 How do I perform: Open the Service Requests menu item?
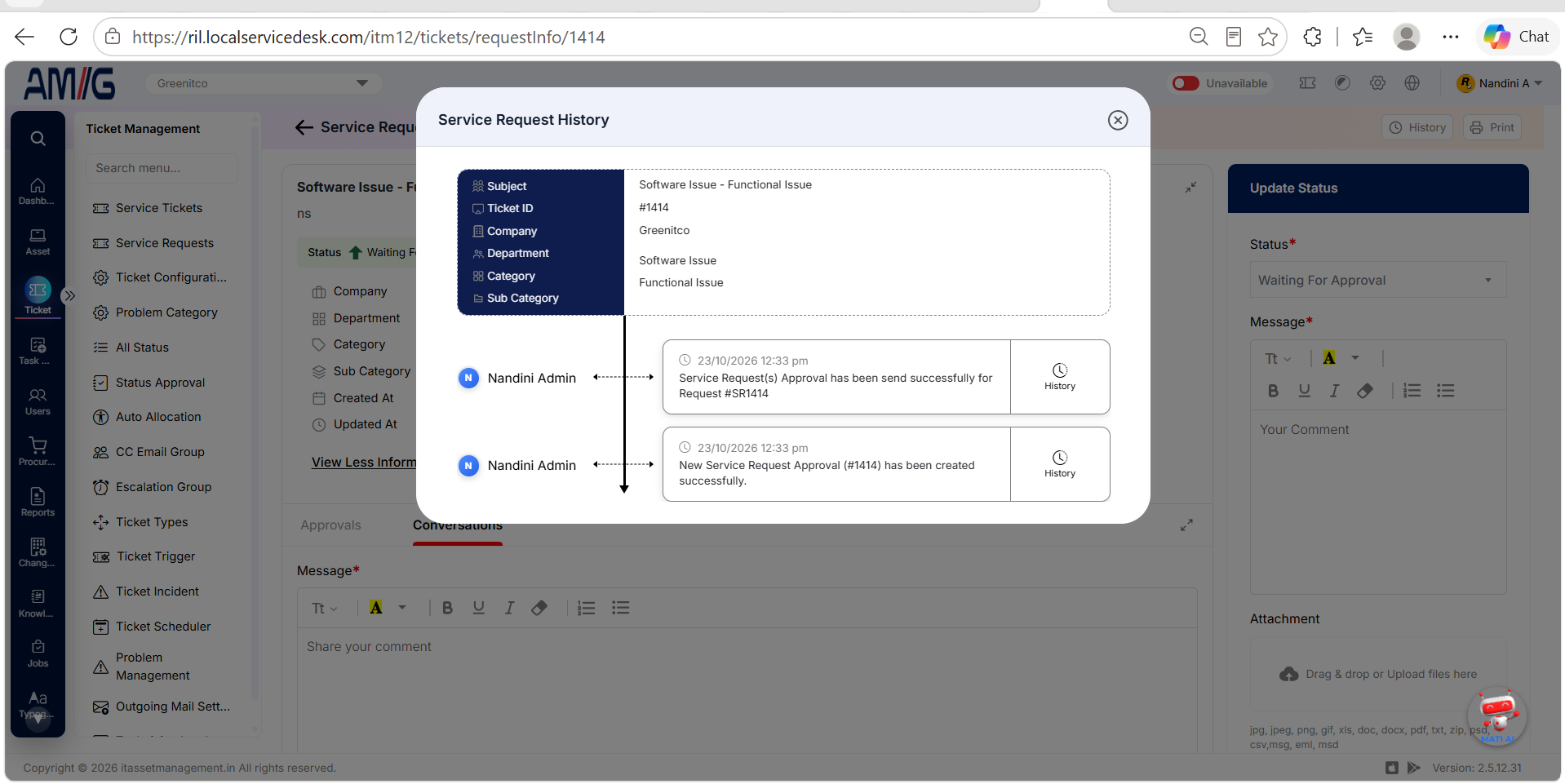(x=165, y=243)
